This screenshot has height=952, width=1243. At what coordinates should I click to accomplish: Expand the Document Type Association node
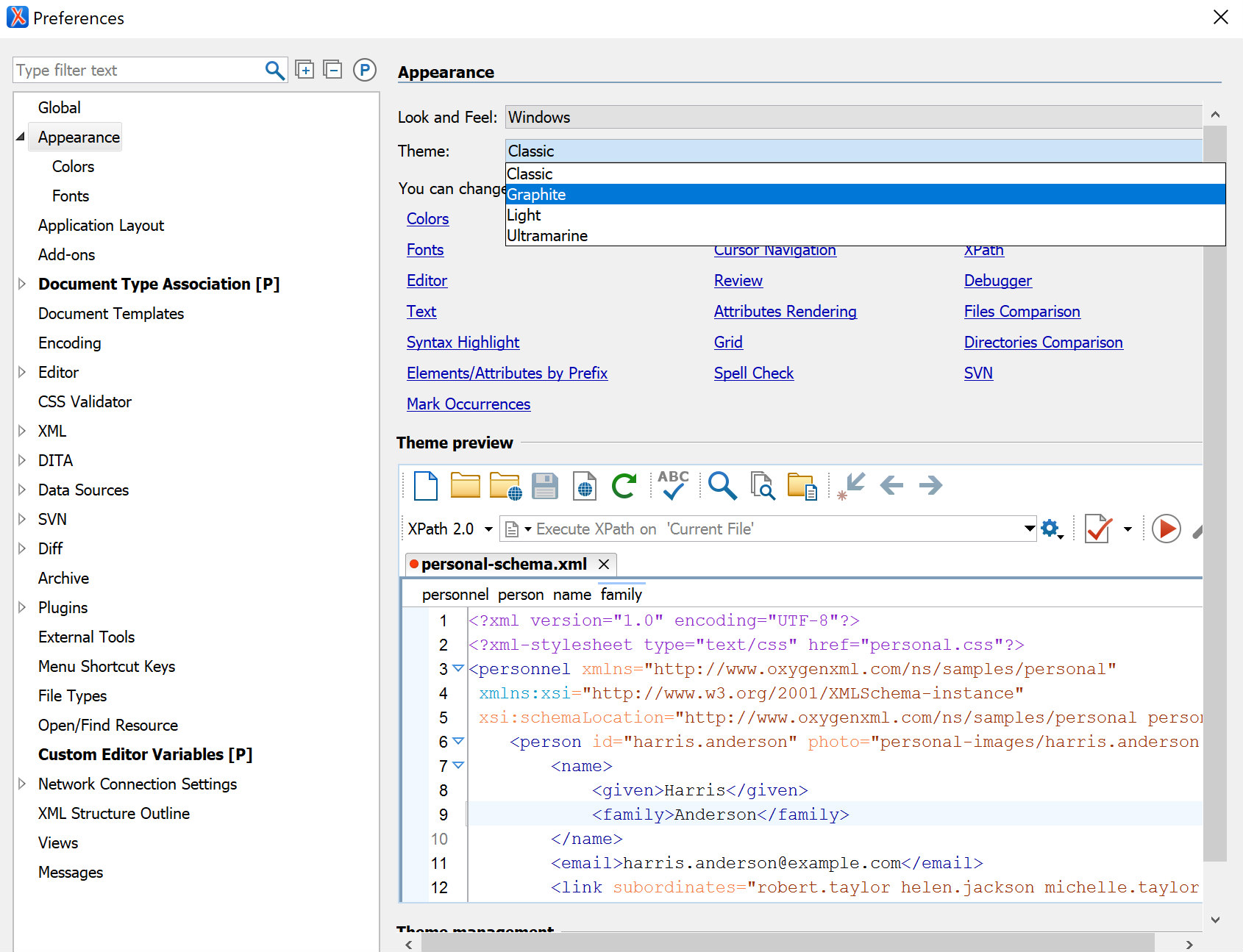tap(21, 284)
